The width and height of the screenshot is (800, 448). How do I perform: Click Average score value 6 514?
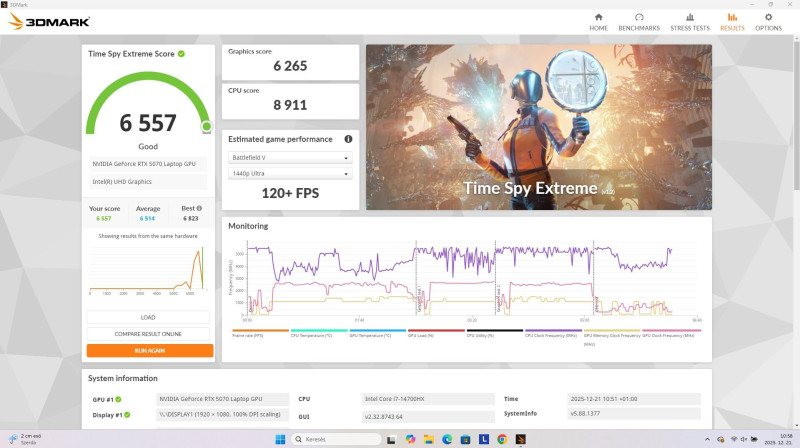[147, 218]
